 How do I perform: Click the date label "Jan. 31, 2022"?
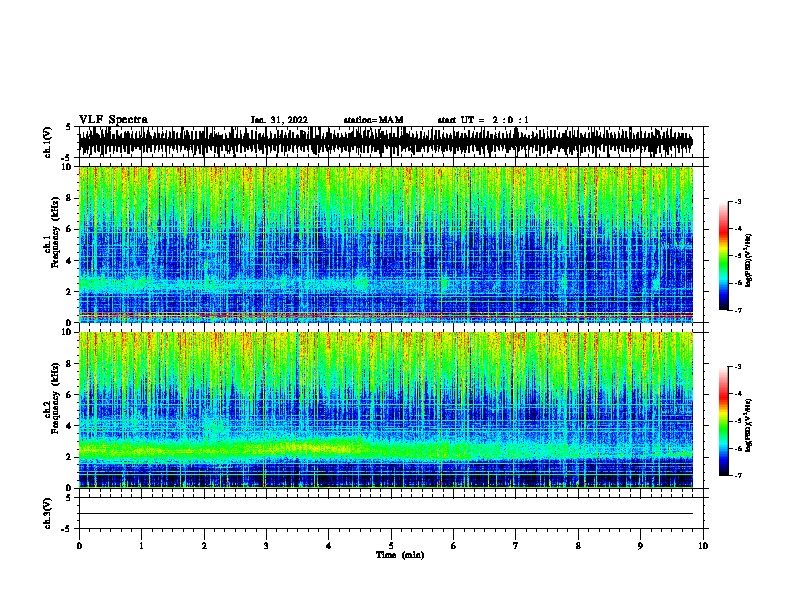279,120
